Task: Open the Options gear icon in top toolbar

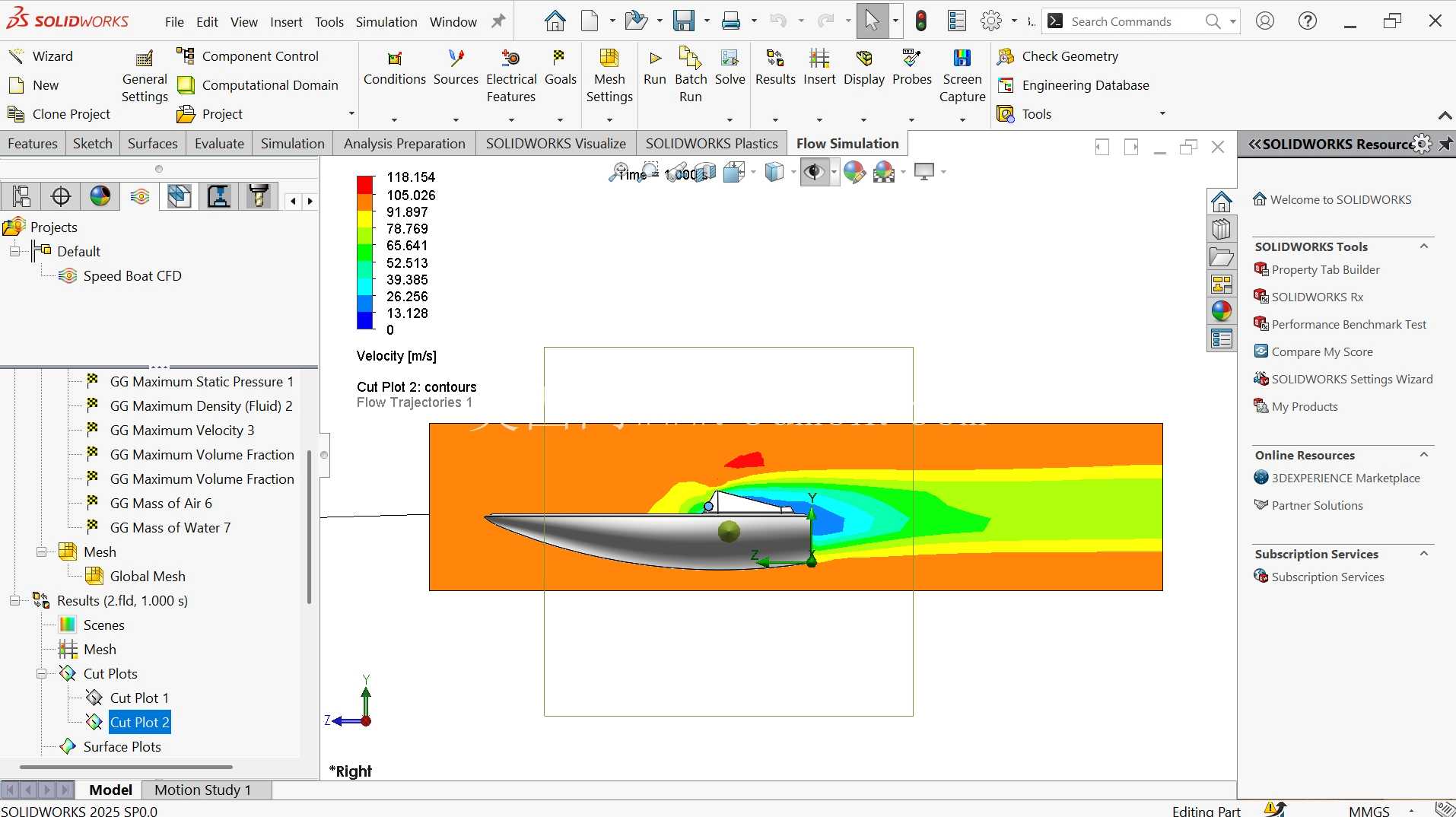Action: tap(990, 21)
